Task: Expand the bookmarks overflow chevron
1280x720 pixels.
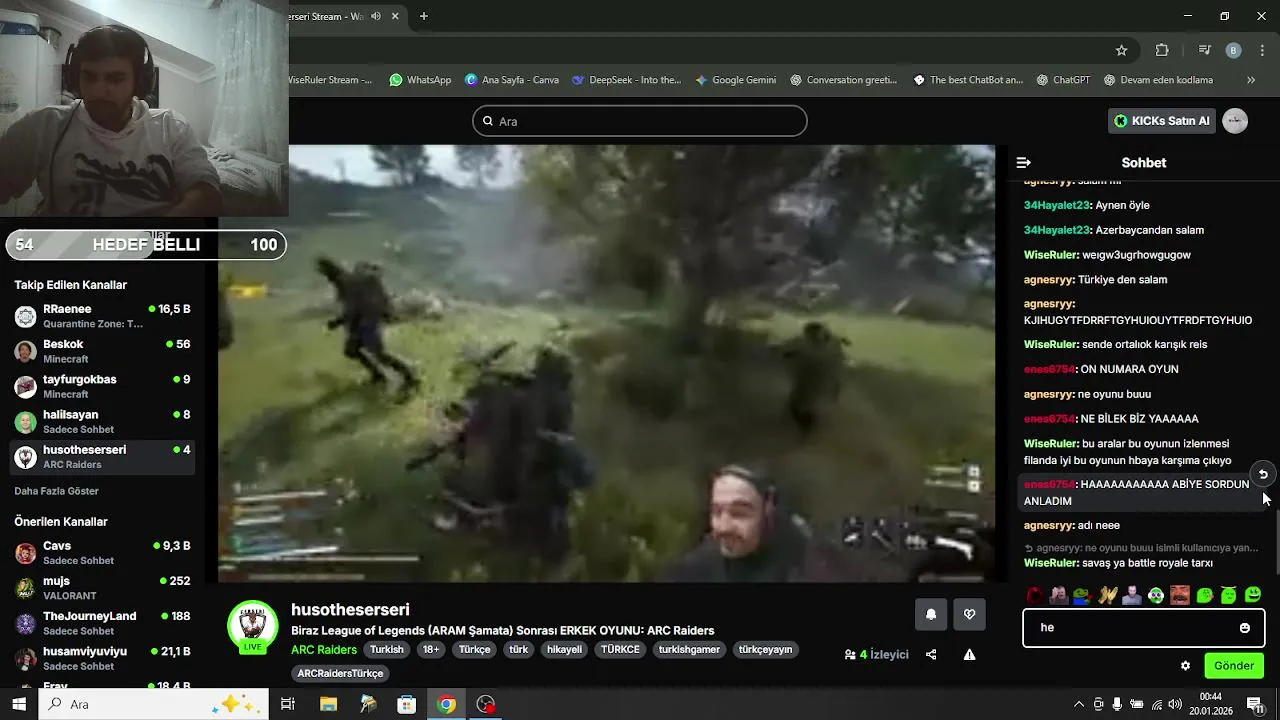Action: pos(1251,80)
